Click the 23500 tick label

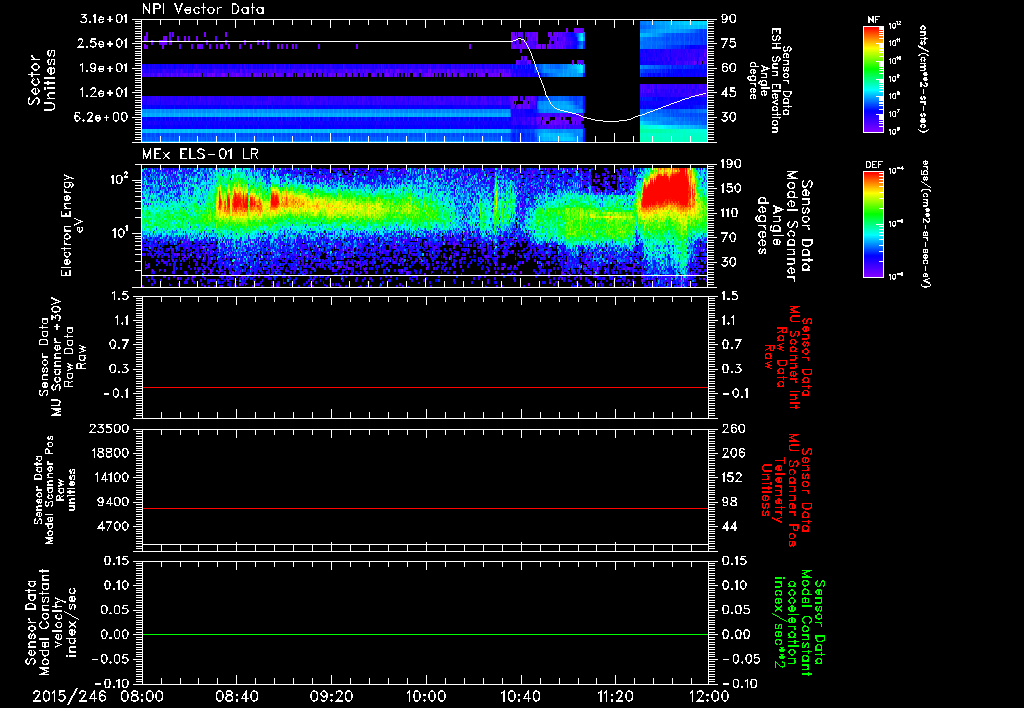click(x=109, y=428)
